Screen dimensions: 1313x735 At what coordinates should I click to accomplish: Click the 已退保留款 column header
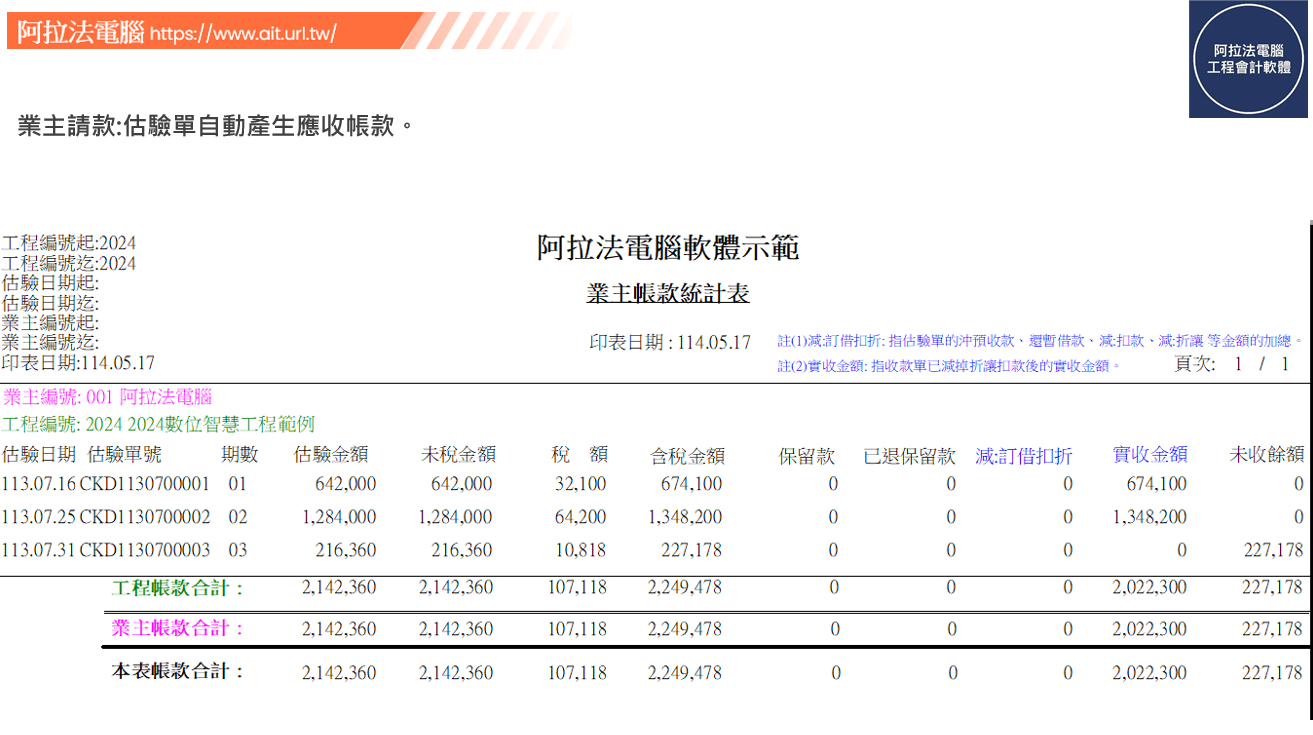pyautogui.click(x=910, y=456)
